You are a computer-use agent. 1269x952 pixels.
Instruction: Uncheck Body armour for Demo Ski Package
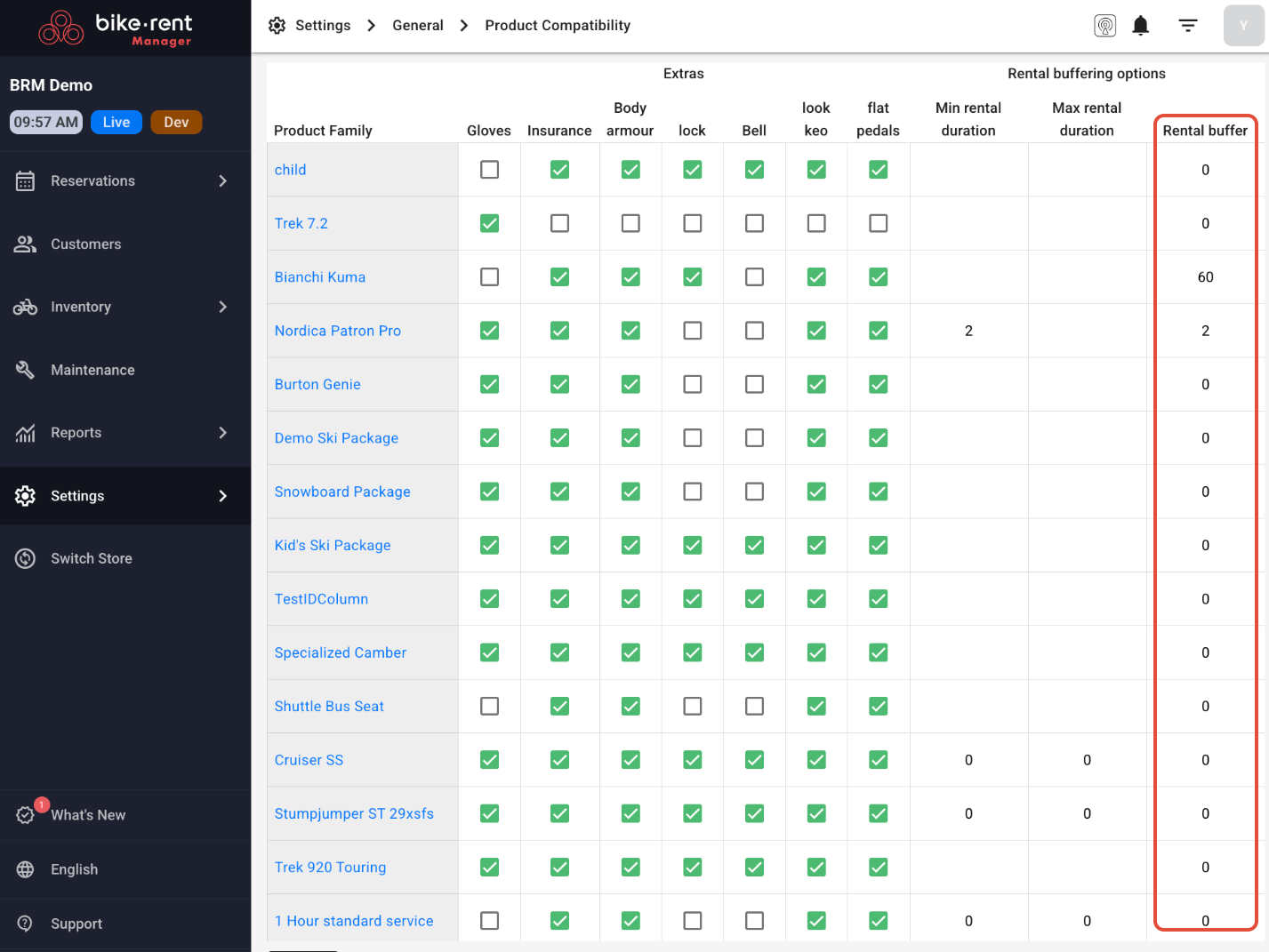tap(630, 438)
